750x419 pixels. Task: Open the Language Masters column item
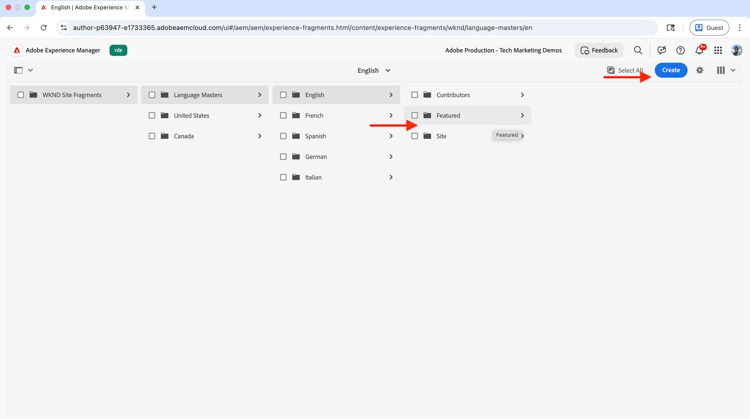pyautogui.click(x=205, y=95)
